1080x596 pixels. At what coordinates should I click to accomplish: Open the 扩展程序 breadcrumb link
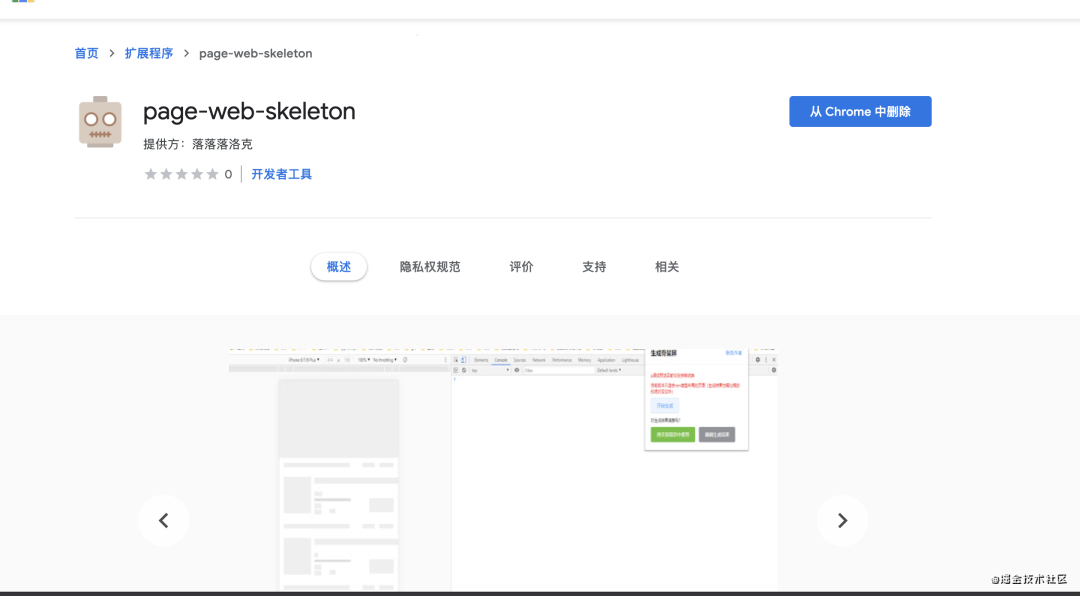(149, 54)
